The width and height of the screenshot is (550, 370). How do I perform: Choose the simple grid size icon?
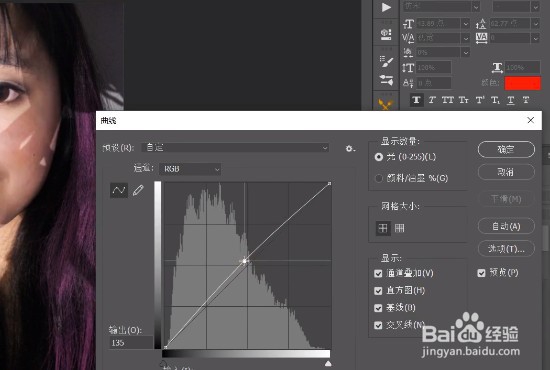tap(383, 229)
